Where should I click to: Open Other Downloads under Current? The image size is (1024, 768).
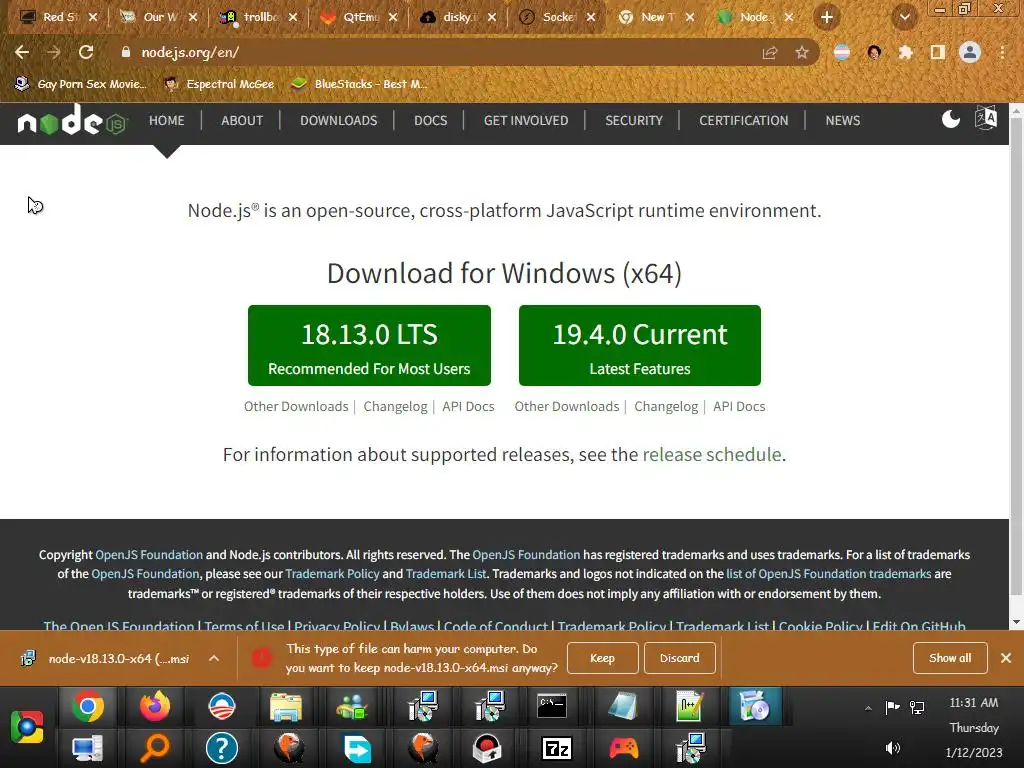click(x=566, y=406)
